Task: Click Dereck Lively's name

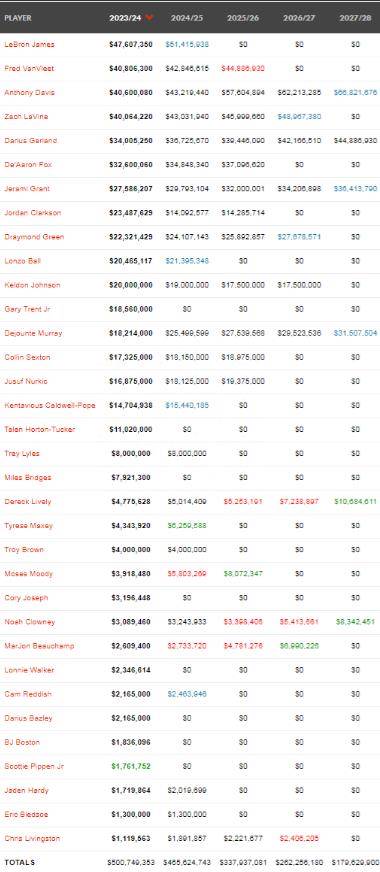Action: point(28,502)
